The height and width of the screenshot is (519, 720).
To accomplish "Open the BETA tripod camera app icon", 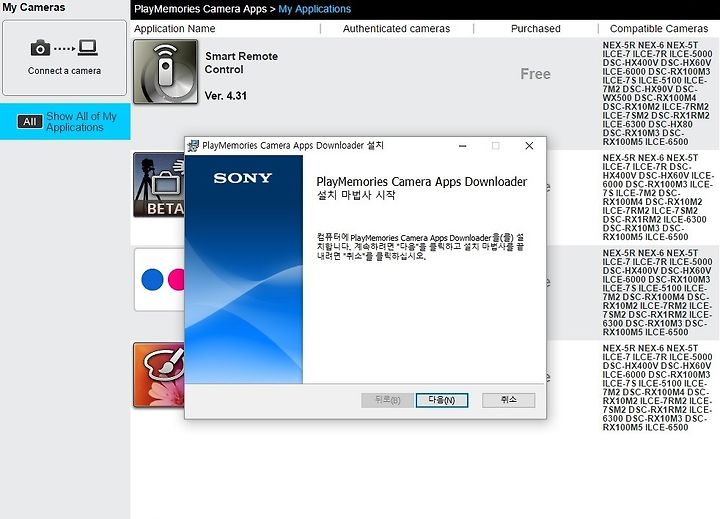I will [159, 185].
